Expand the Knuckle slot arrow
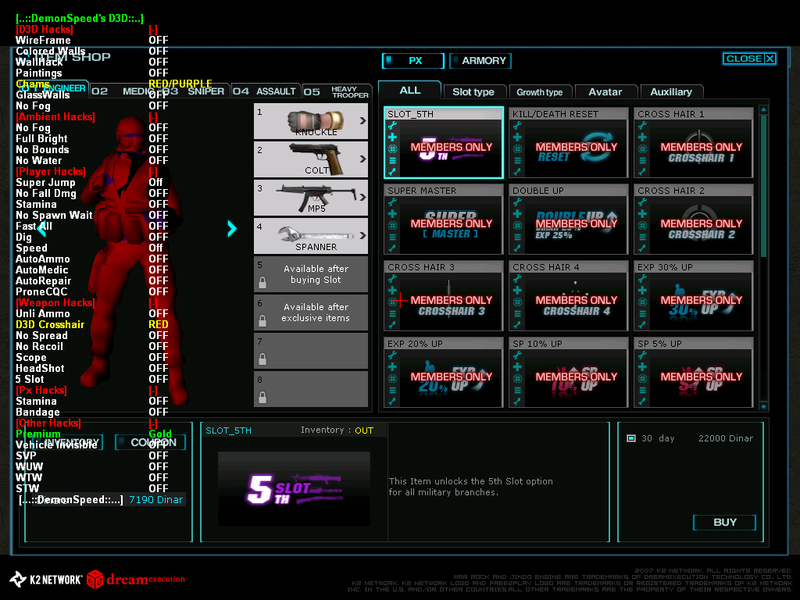This screenshot has width=800, height=600. coord(363,120)
